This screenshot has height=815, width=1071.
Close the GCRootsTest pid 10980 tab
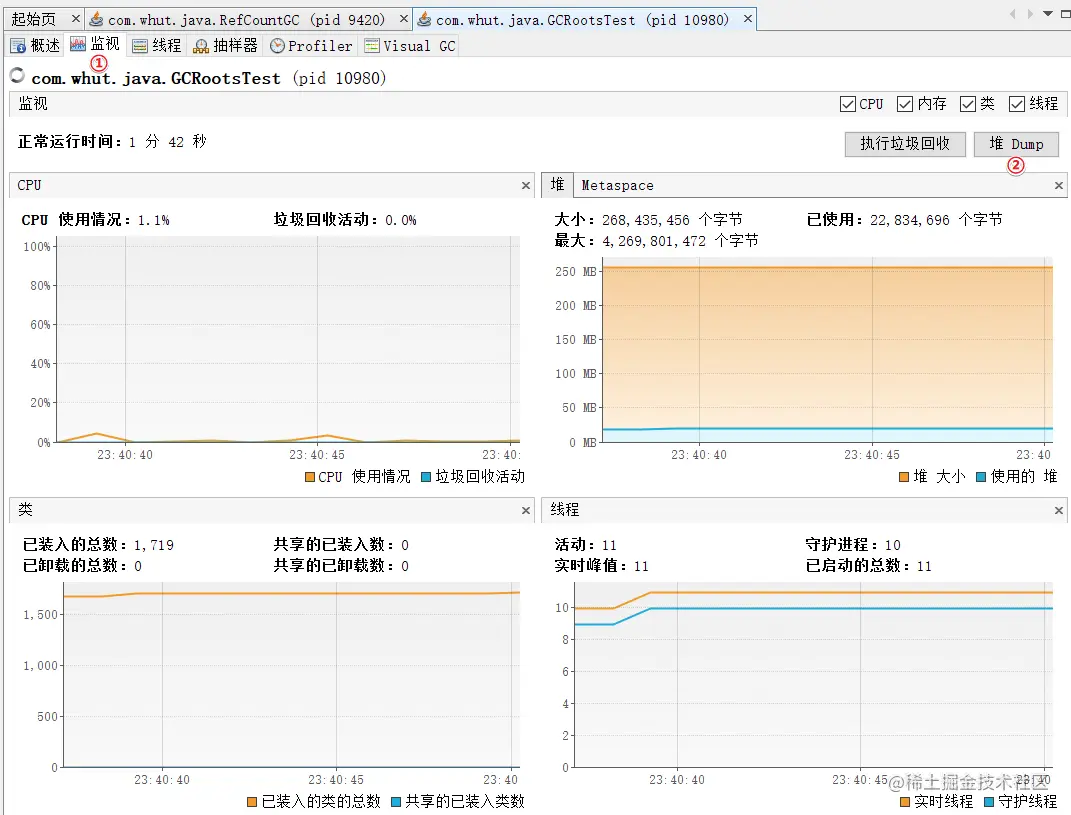pos(748,19)
